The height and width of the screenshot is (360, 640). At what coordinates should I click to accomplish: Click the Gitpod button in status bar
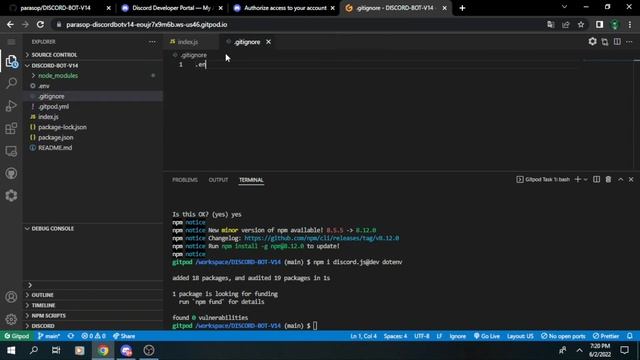pyautogui.click(x=17, y=336)
